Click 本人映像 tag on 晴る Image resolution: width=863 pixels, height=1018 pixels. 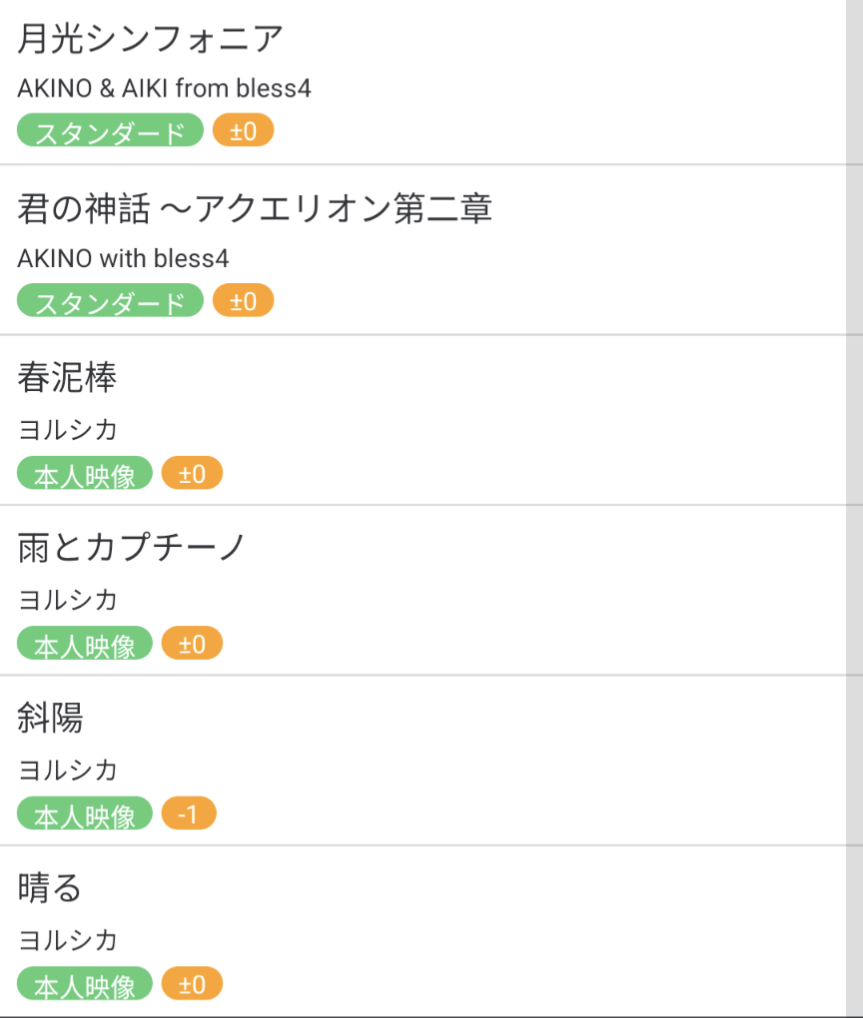[85, 985]
